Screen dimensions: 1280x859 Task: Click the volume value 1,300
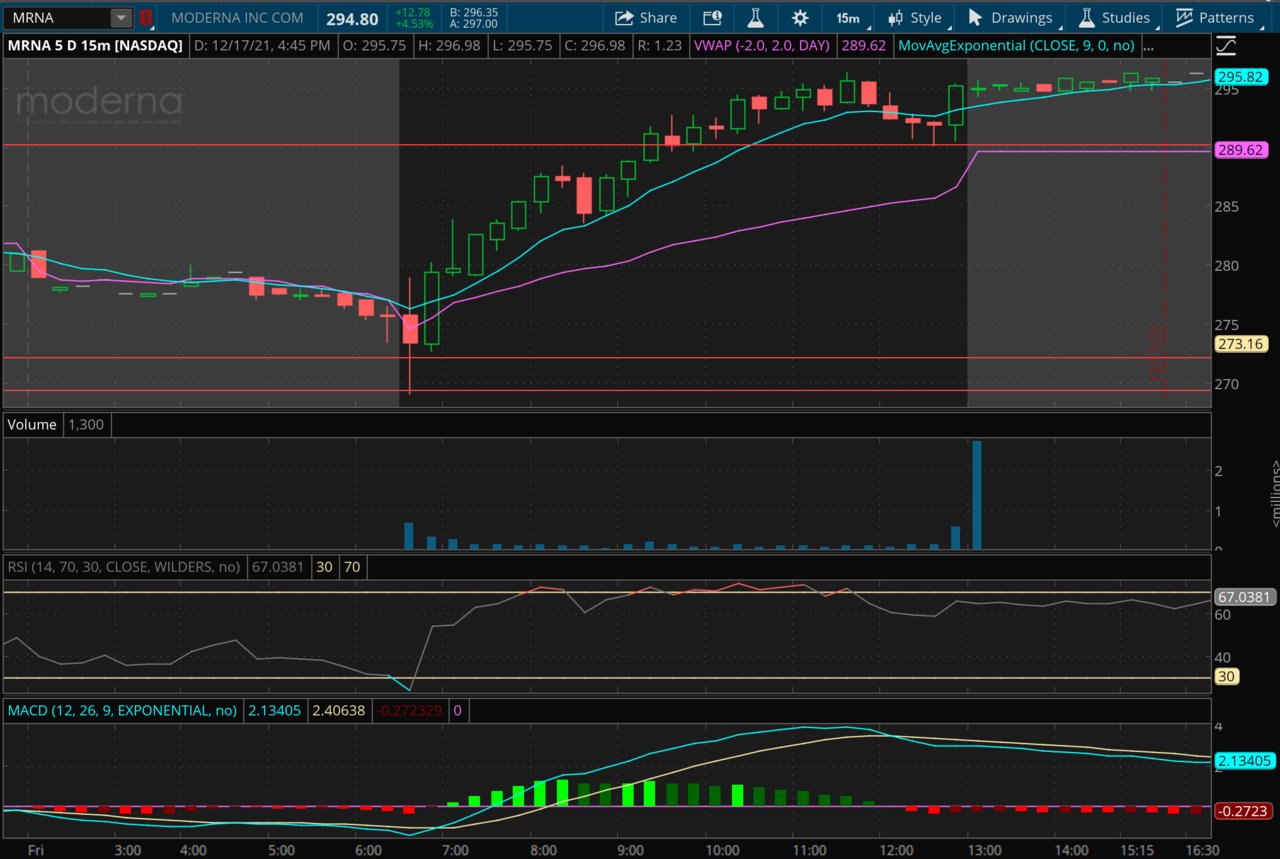[x=86, y=425]
